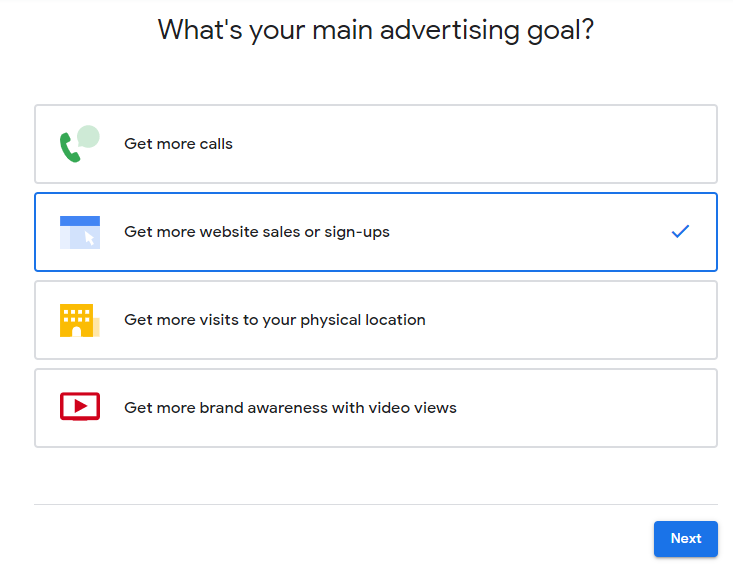Image resolution: width=733 pixels, height=566 pixels.
Task: Pick Get more visits to your physical location
Action: click(x=375, y=320)
